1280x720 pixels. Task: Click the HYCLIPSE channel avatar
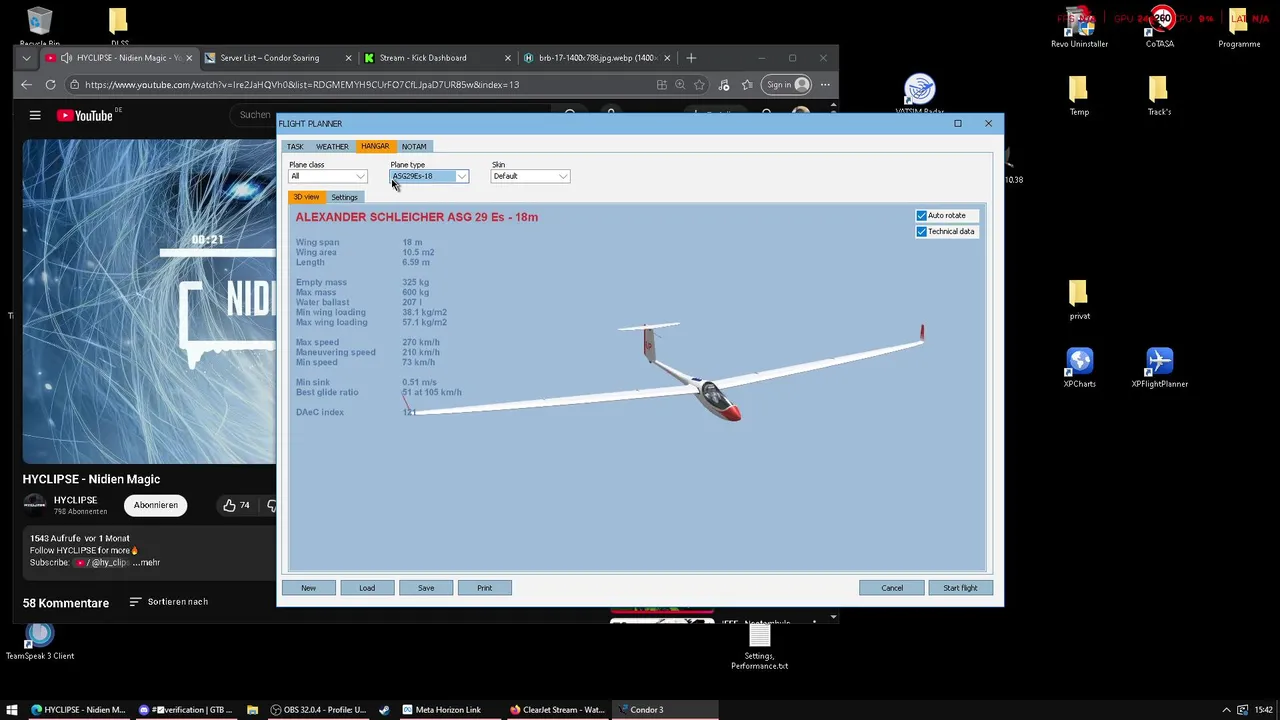35,504
